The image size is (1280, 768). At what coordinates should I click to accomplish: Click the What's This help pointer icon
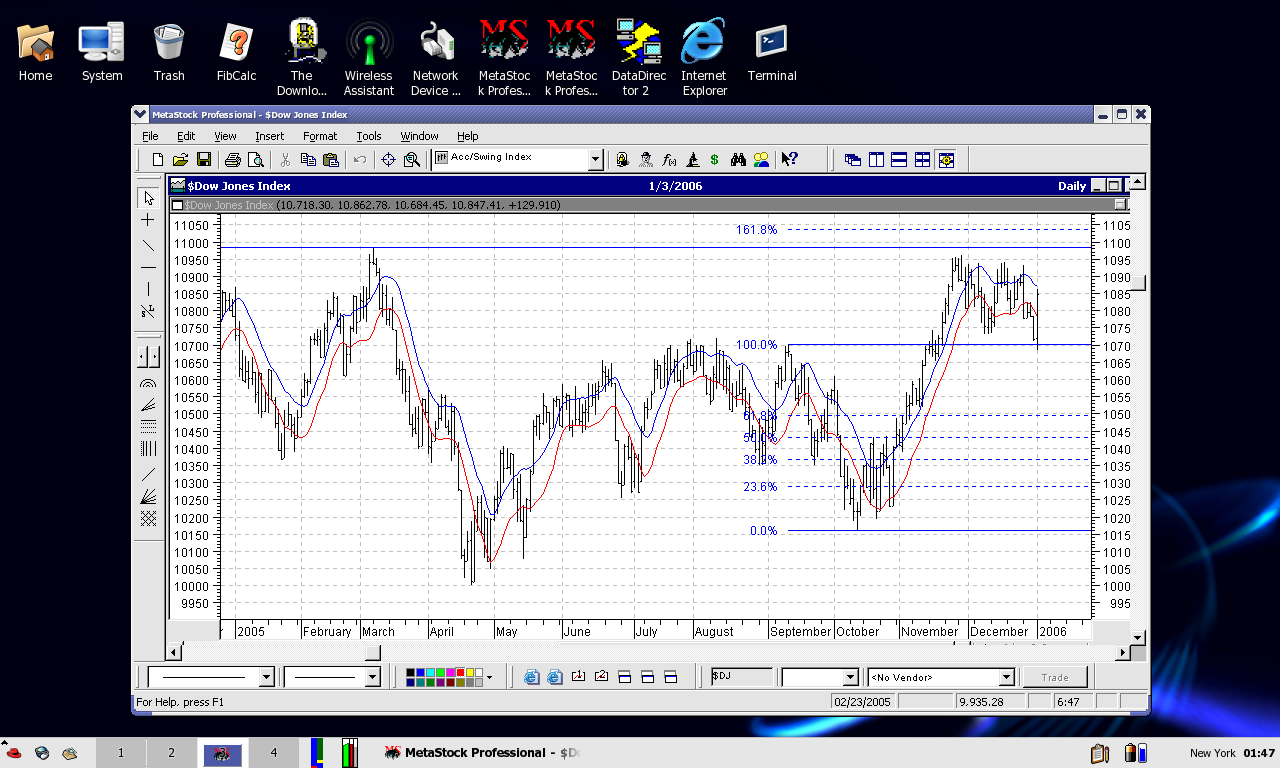tap(789, 159)
